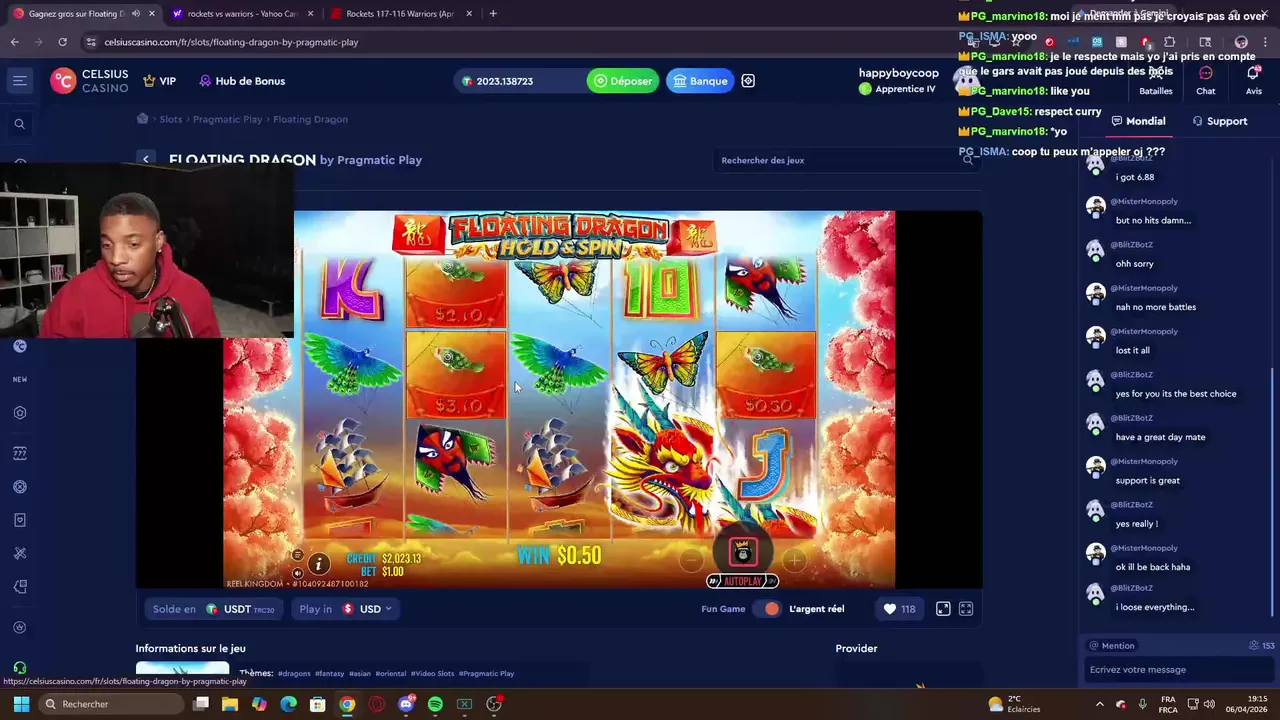Viewport: 1280px width, 720px height.
Task: Open the hamburger sidebar menu
Action: (x=20, y=81)
